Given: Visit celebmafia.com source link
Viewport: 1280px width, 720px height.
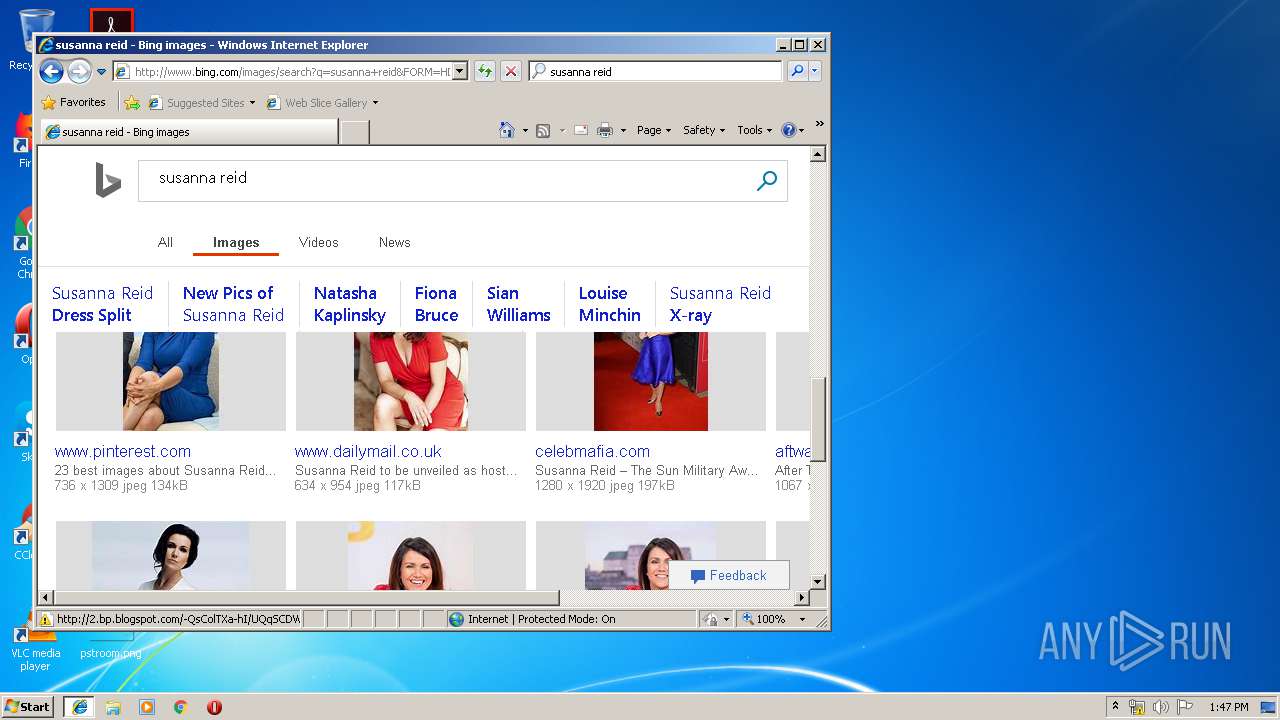Looking at the screenshot, I should 592,451.
